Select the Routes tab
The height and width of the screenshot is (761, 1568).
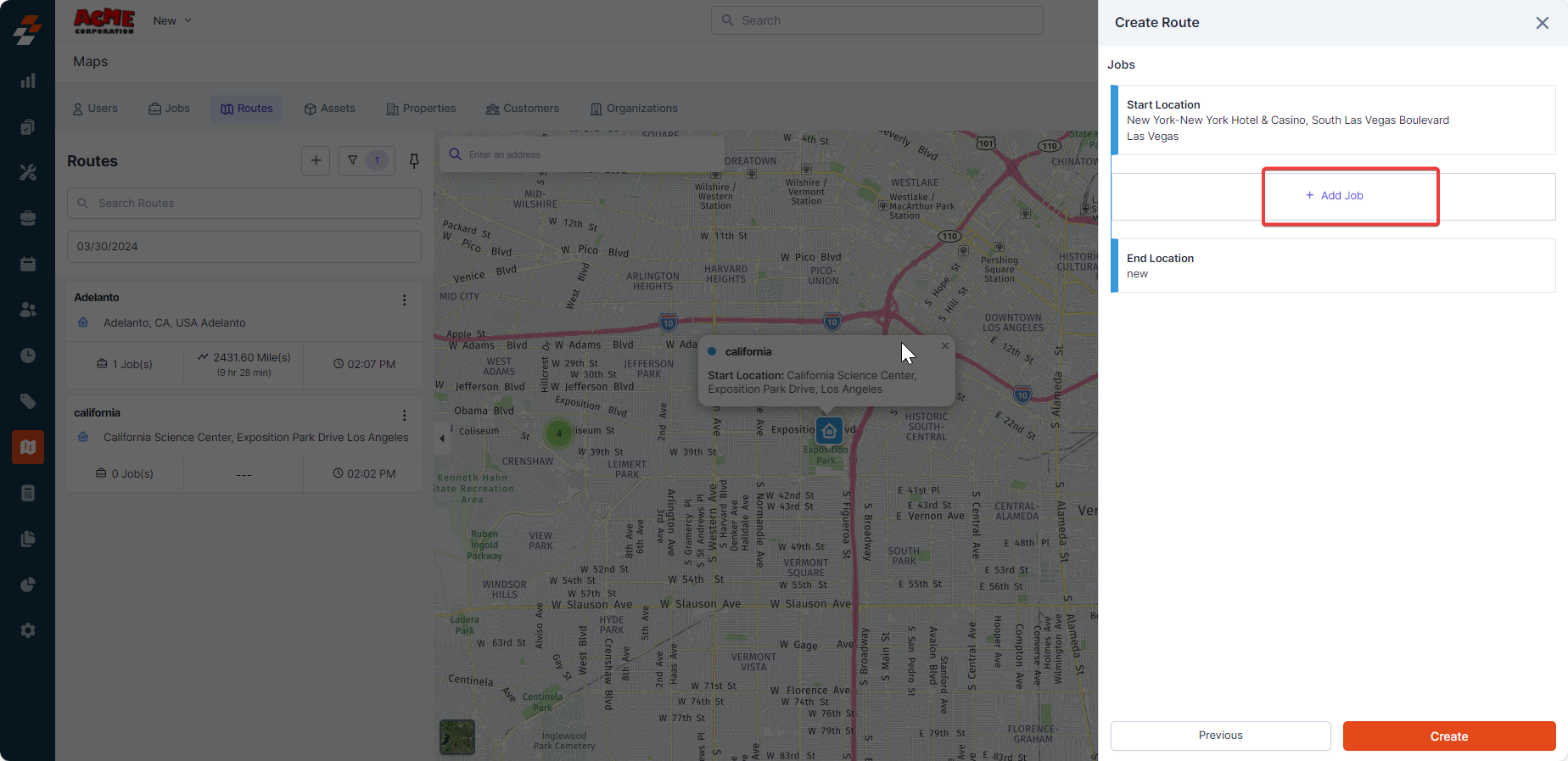(247, 109)
